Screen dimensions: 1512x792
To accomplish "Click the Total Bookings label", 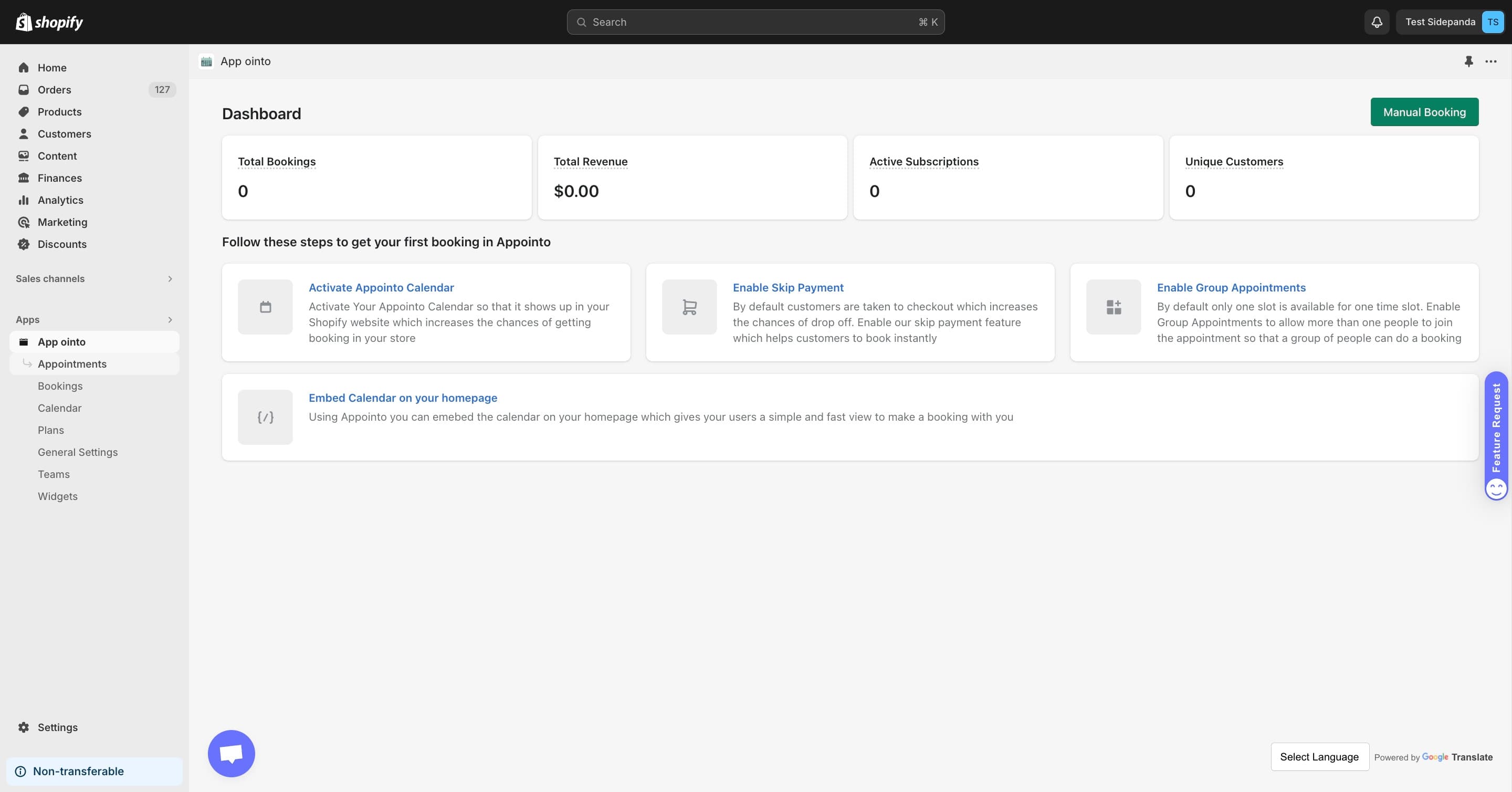I will pos(277,161).
